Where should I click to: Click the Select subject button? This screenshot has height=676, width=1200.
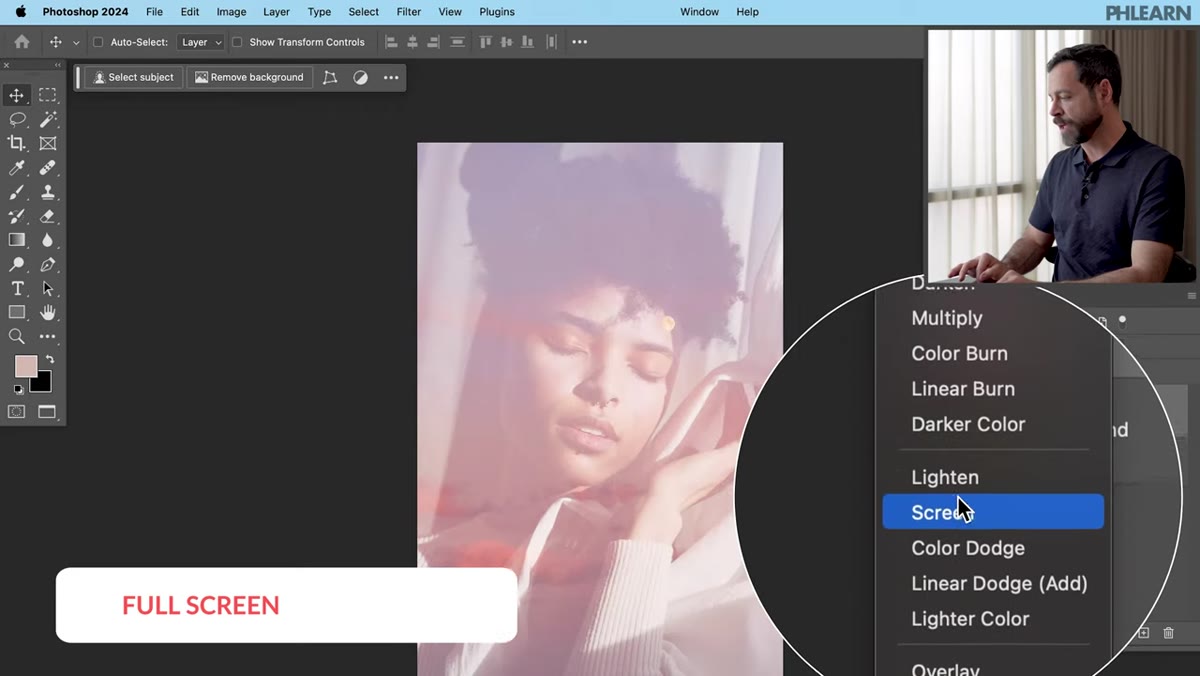click(133, 77)
